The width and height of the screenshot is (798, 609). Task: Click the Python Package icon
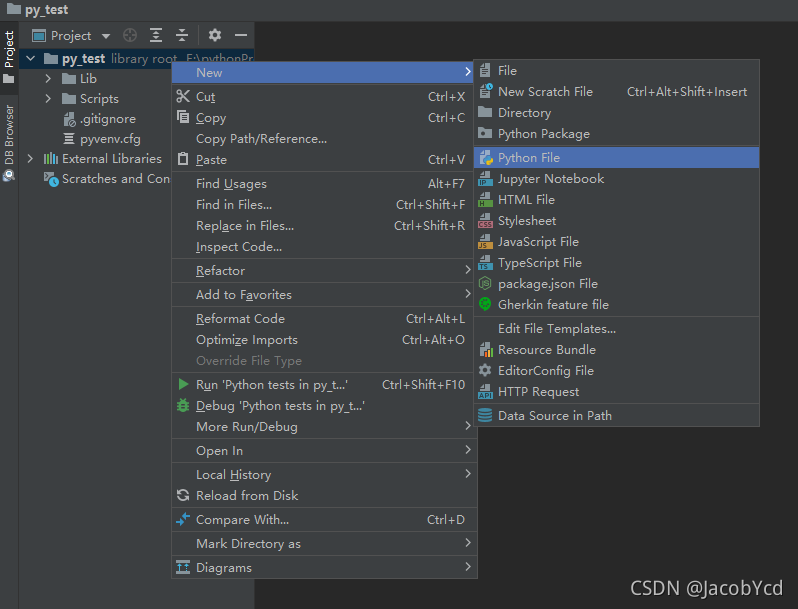[x=486, y=133]
